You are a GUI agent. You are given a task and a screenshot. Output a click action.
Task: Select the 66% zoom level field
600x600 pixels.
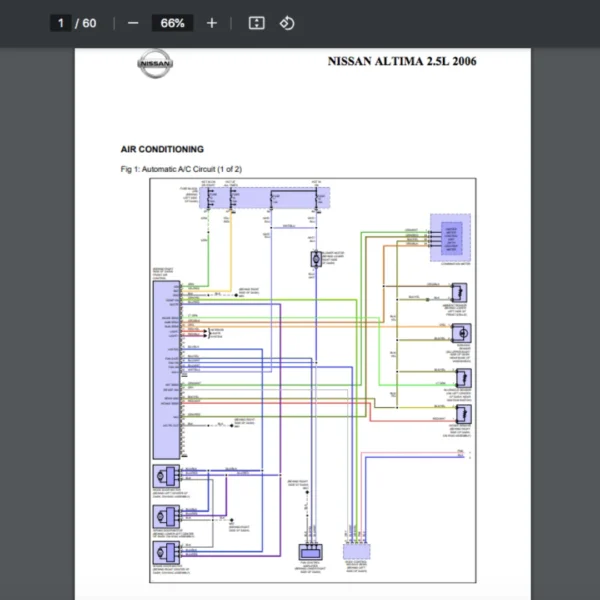point(171,23)
